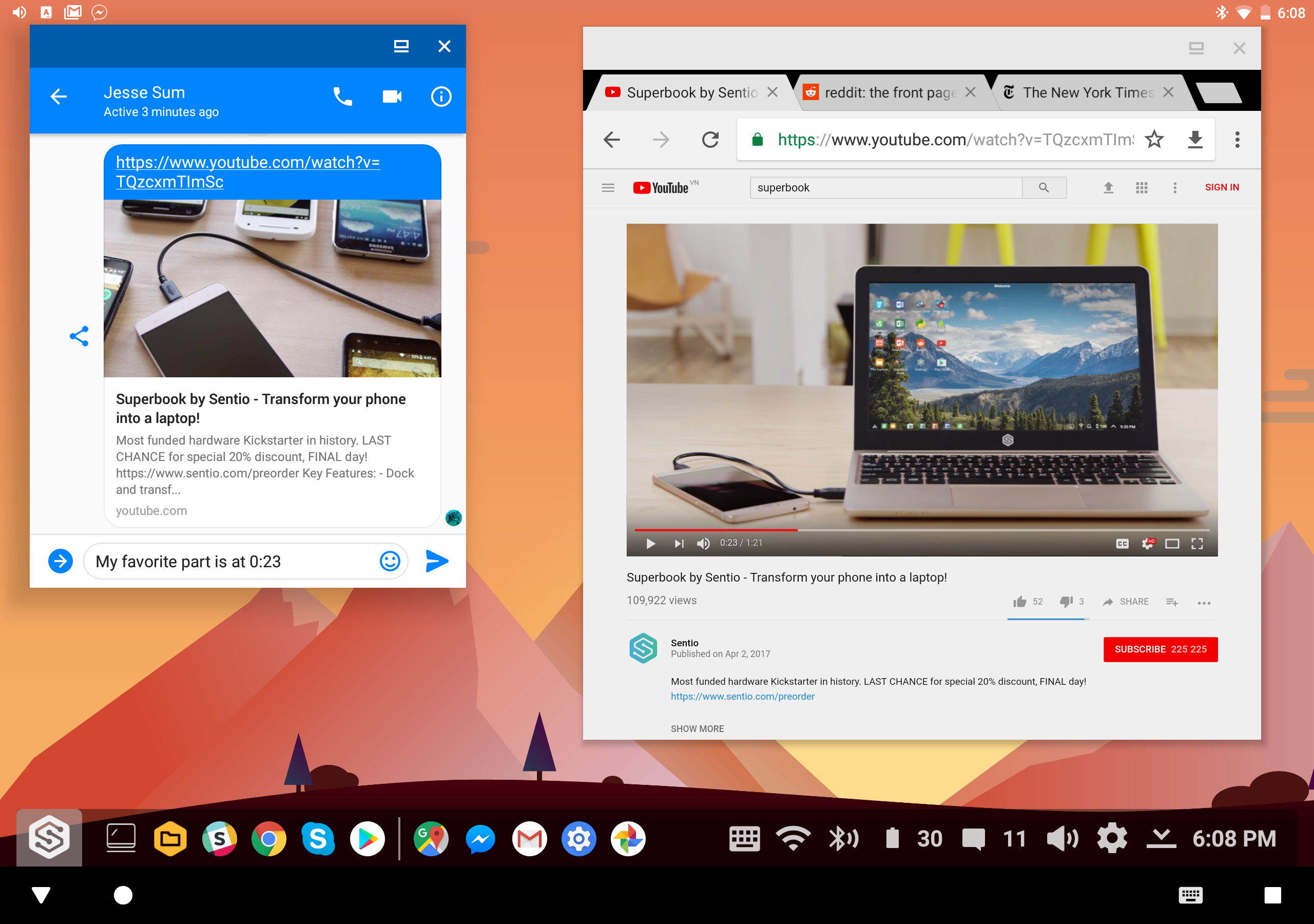
Task: Switch to The New York Times tab
Action: (1087, 92)
